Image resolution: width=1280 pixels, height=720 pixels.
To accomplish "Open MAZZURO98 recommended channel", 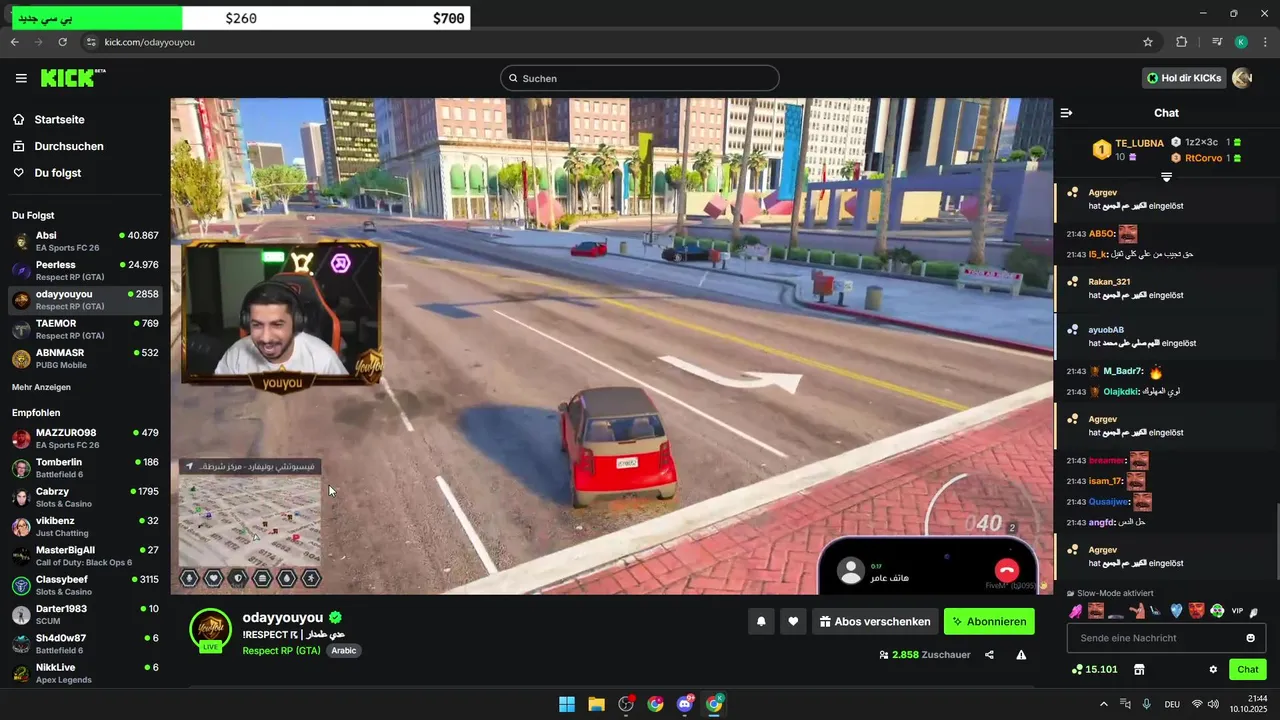I will [x=85, y=438].
